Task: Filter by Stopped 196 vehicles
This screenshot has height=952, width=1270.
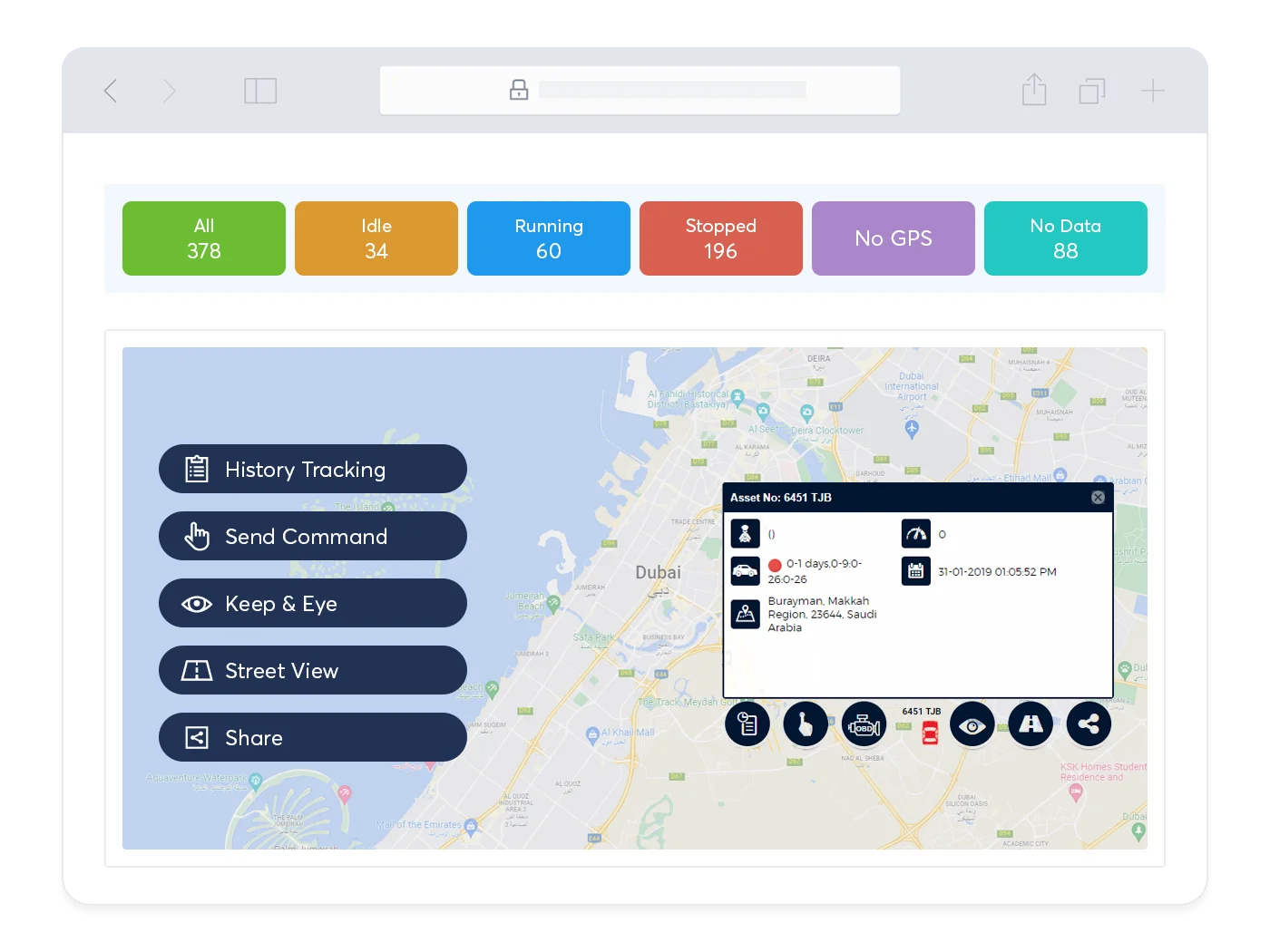Action: point(721,238)
